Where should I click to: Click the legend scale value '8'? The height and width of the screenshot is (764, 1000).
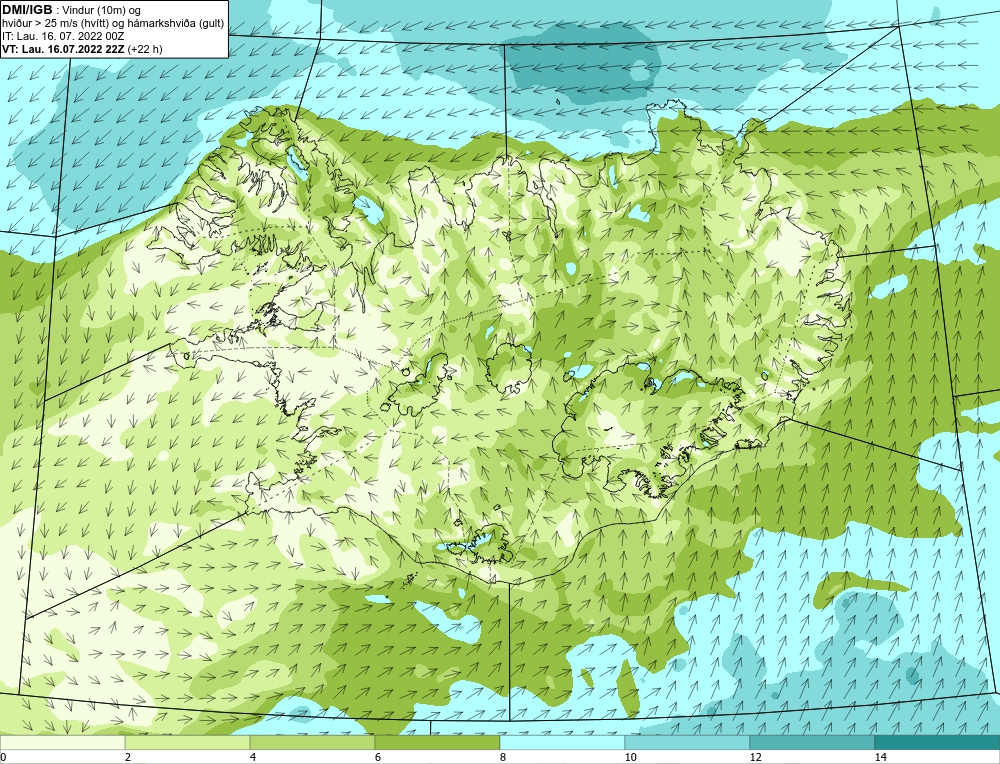[503, 757]
